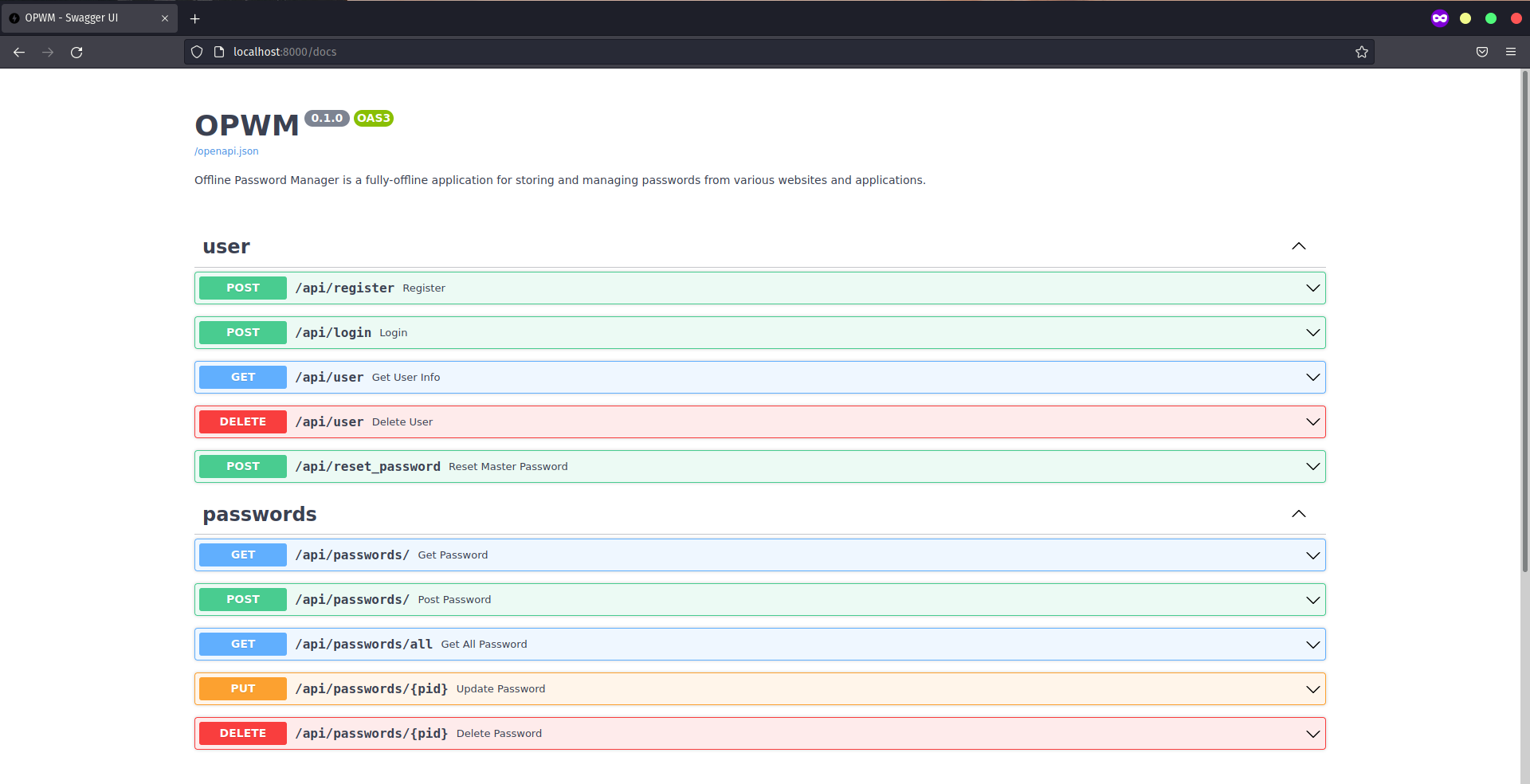The height and width of the screenshot is (784, 1530).
Task: Expand POST /api/login arrow
Action: click(1312, 332)
